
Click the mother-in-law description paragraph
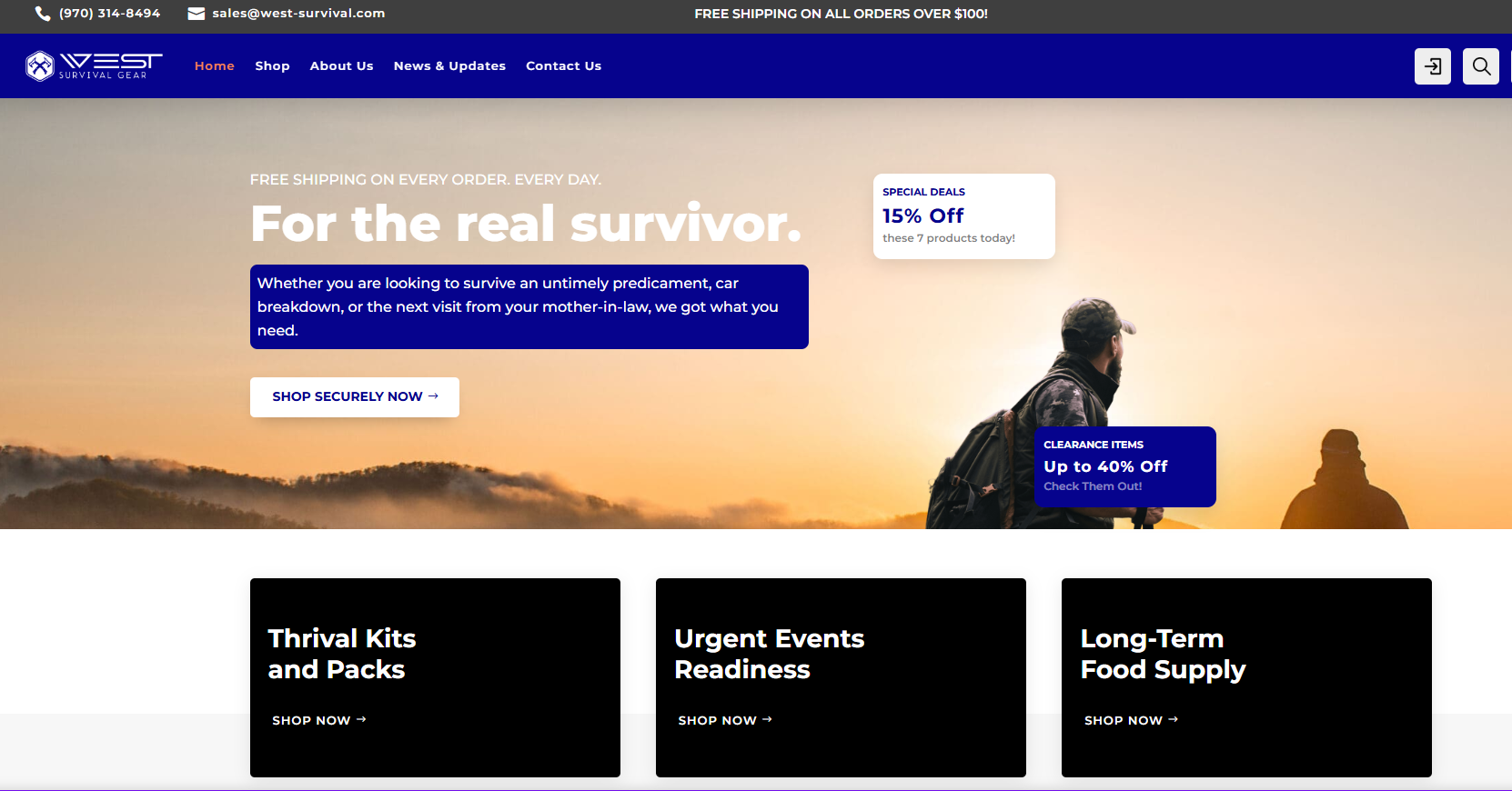[529, 306]
